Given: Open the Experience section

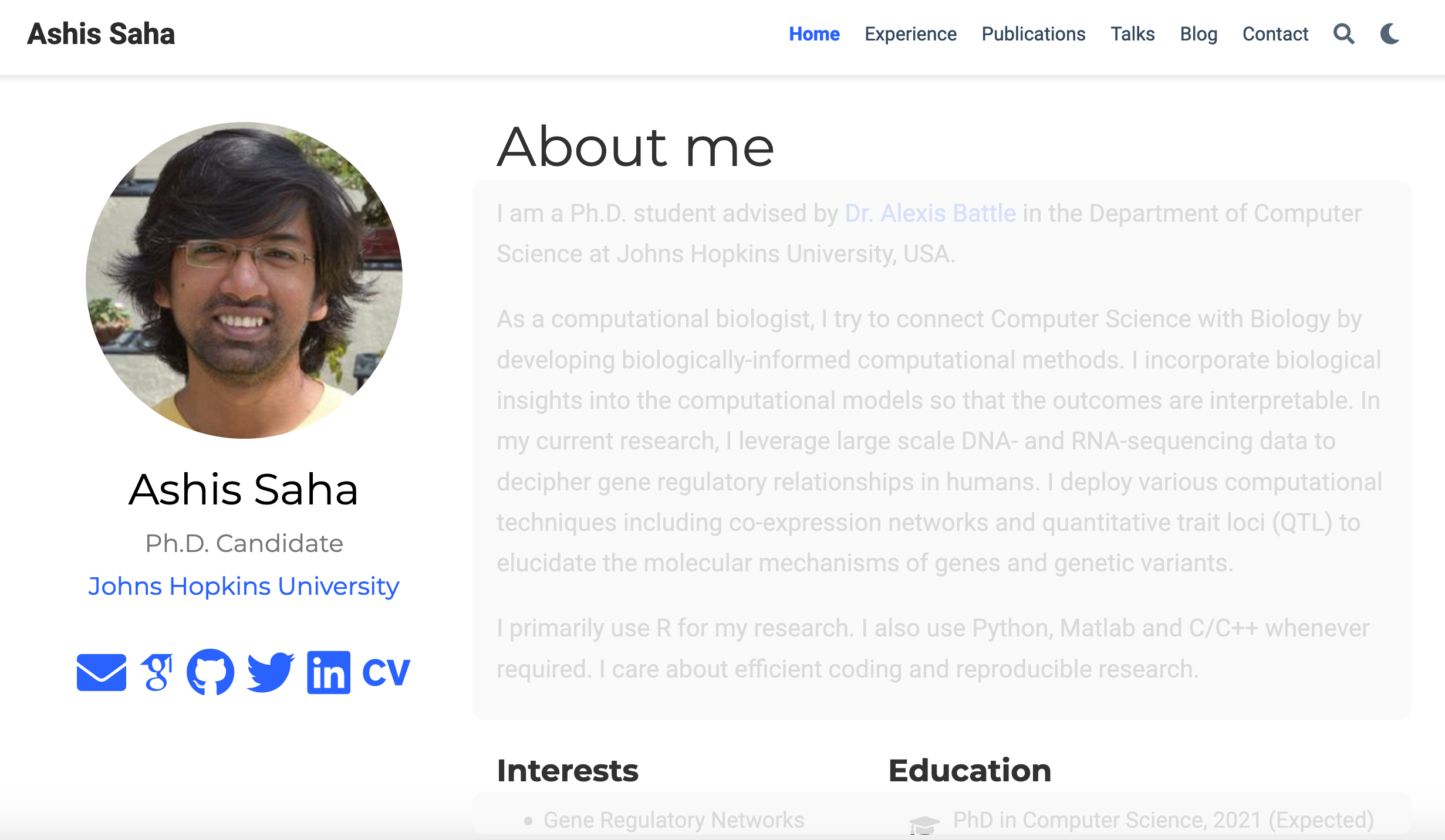Looking at the screenshot, I should (x=910, y=34).
